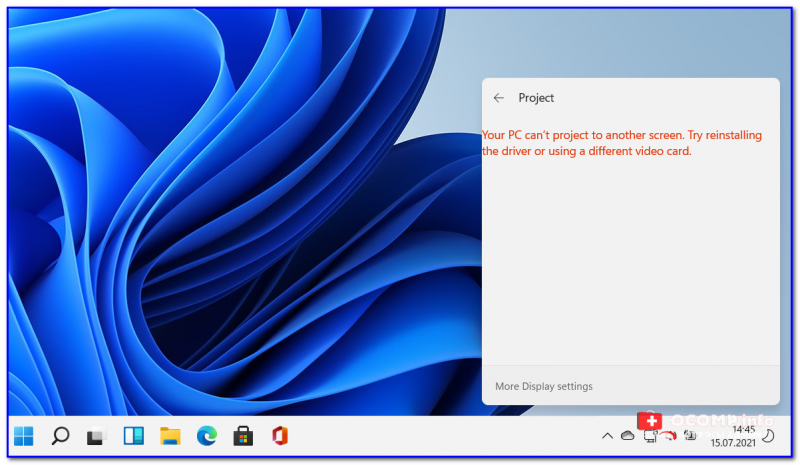Launch the Office app
Viewport: 800px width, 465px height.
coord(280,436)
